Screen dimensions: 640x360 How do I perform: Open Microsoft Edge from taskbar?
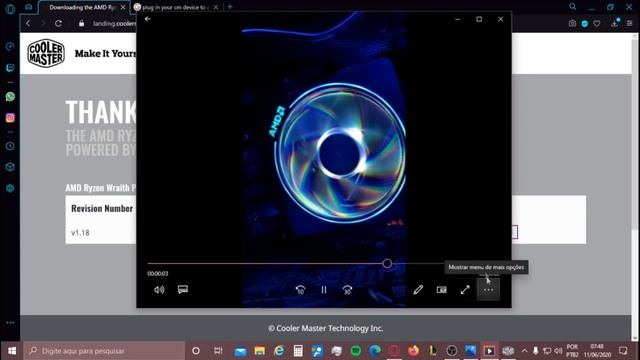click(x=375, y=351)
